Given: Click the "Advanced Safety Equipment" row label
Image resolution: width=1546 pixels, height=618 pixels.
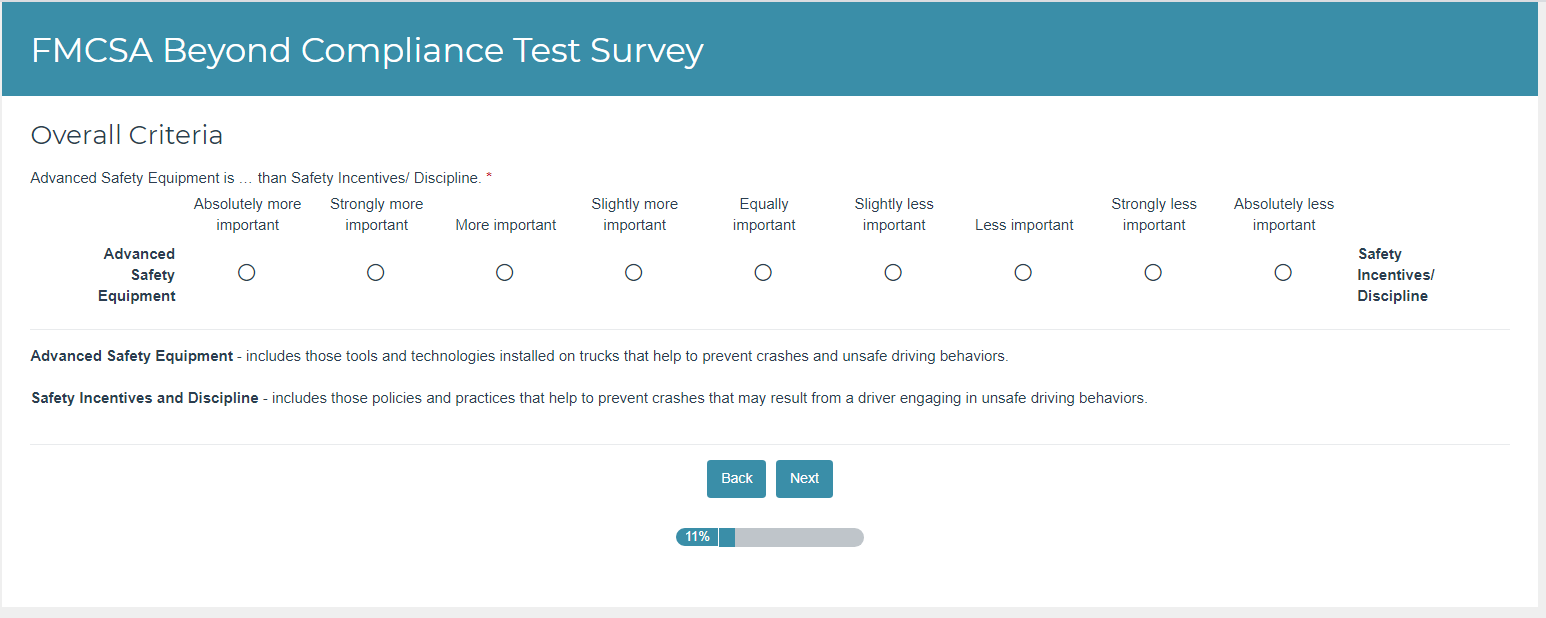Looking at the screenshot, I should coord(138,275).
